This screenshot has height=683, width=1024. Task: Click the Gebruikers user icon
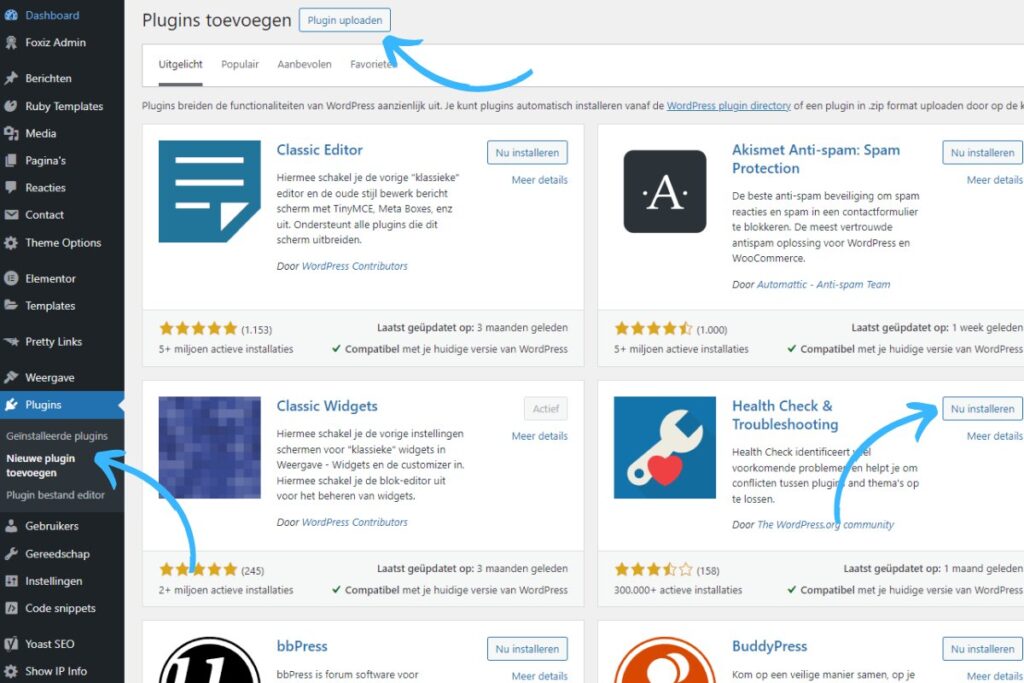(x=11, y=526)
